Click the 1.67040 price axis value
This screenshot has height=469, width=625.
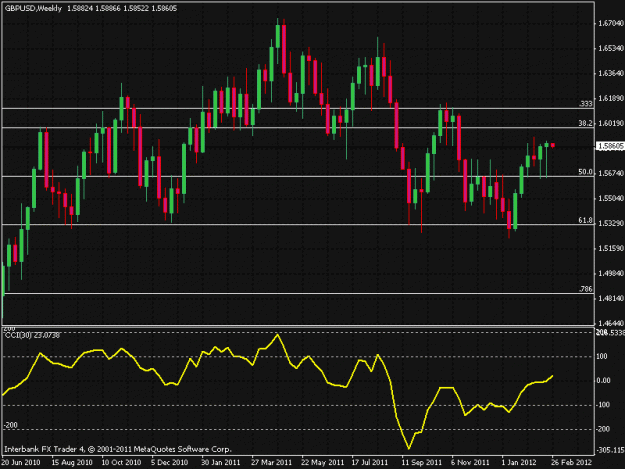[x=611, y=24]
